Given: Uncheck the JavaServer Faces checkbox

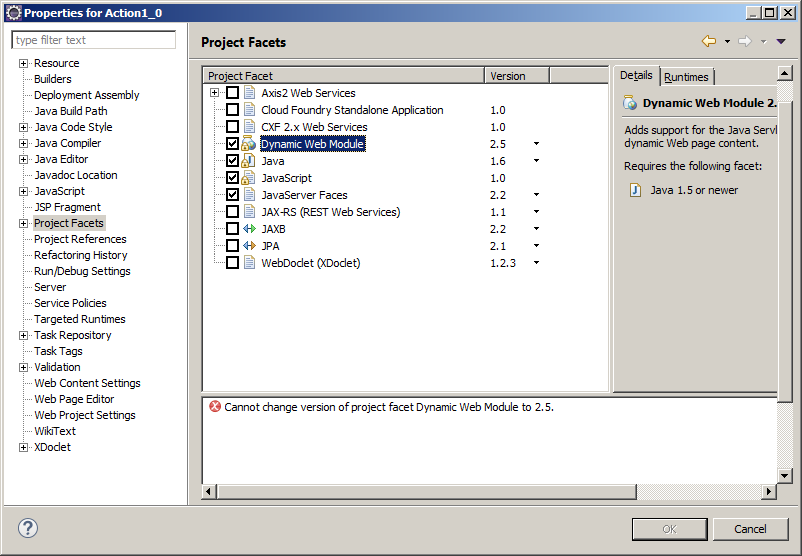Looking at the screenshot, I should [x=232, y=194].
